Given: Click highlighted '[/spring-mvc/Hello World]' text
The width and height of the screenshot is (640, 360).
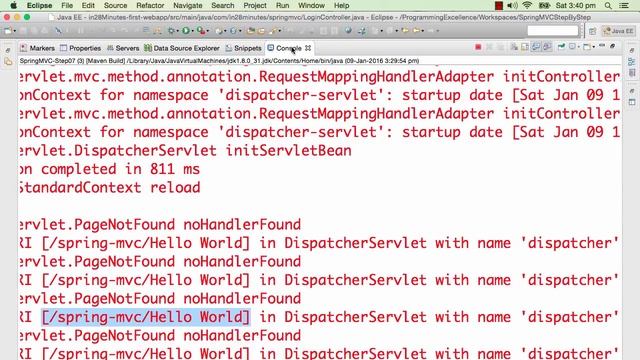Looking at the screenshot, I should (146, 317).
